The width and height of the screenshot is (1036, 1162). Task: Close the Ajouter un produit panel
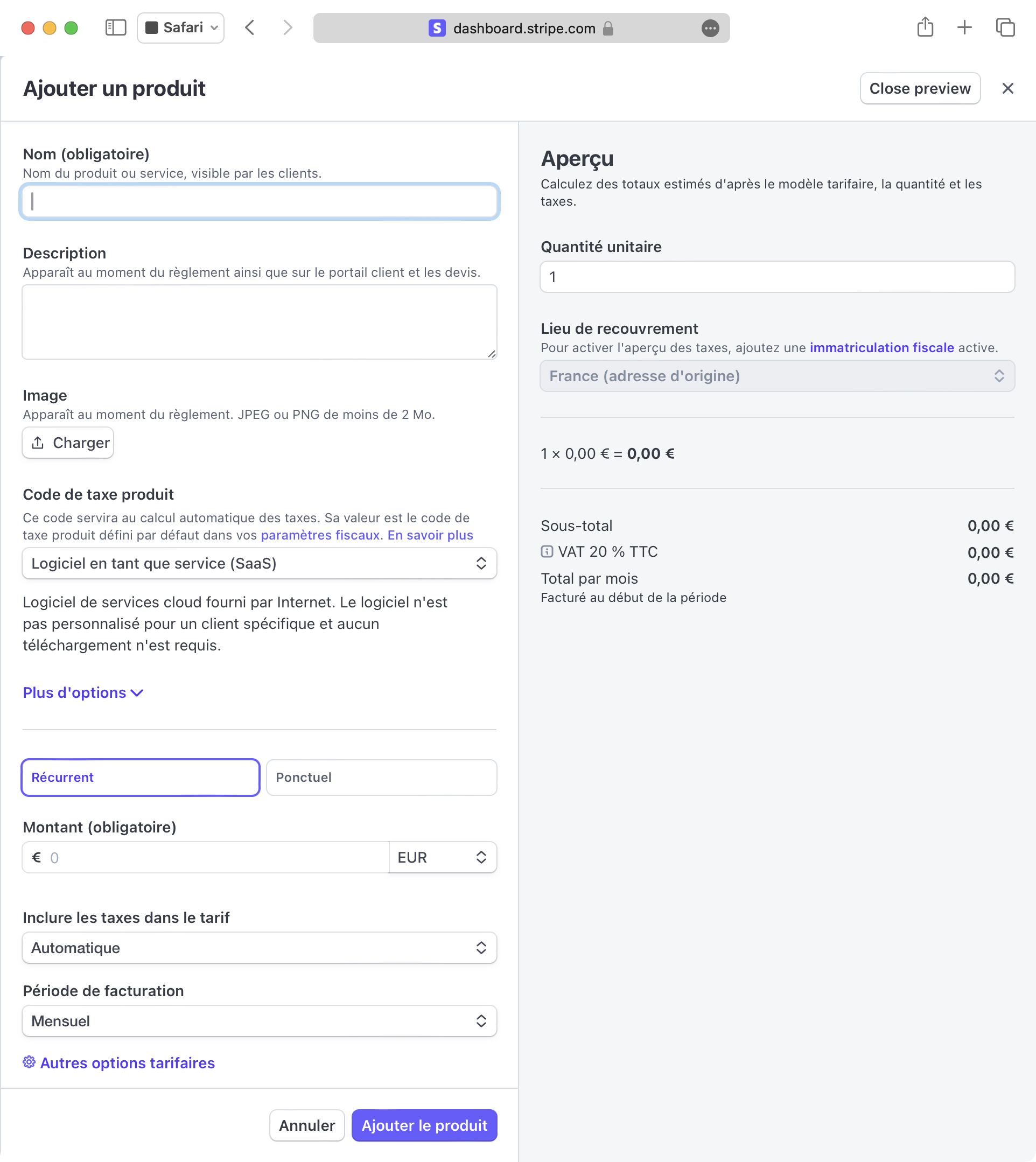1007,88
